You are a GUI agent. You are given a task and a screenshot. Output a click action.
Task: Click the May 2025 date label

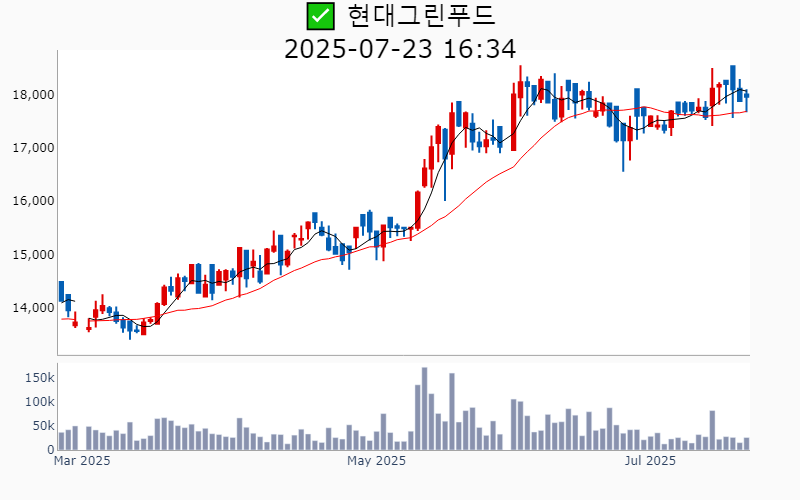377,461
